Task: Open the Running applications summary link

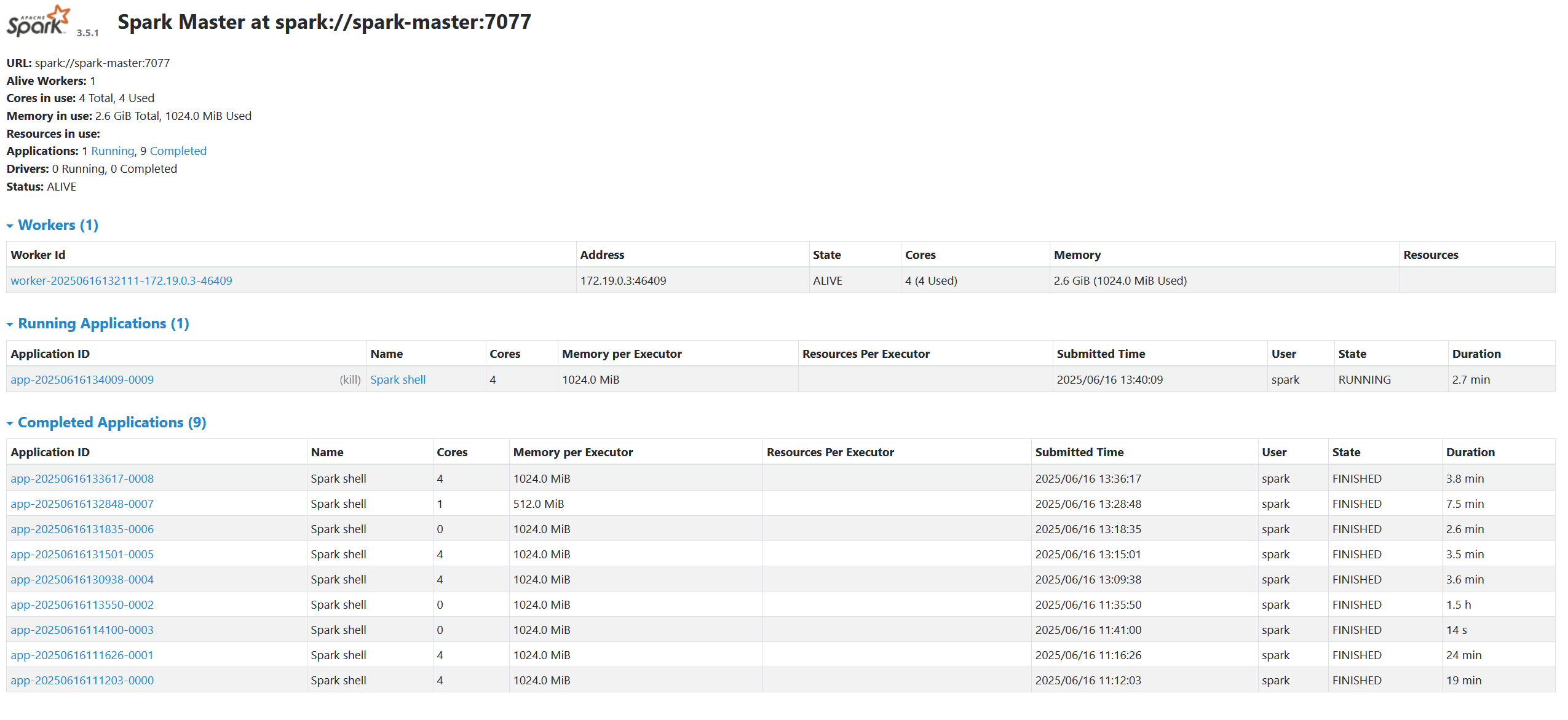Action: click(x=113, y=151)
